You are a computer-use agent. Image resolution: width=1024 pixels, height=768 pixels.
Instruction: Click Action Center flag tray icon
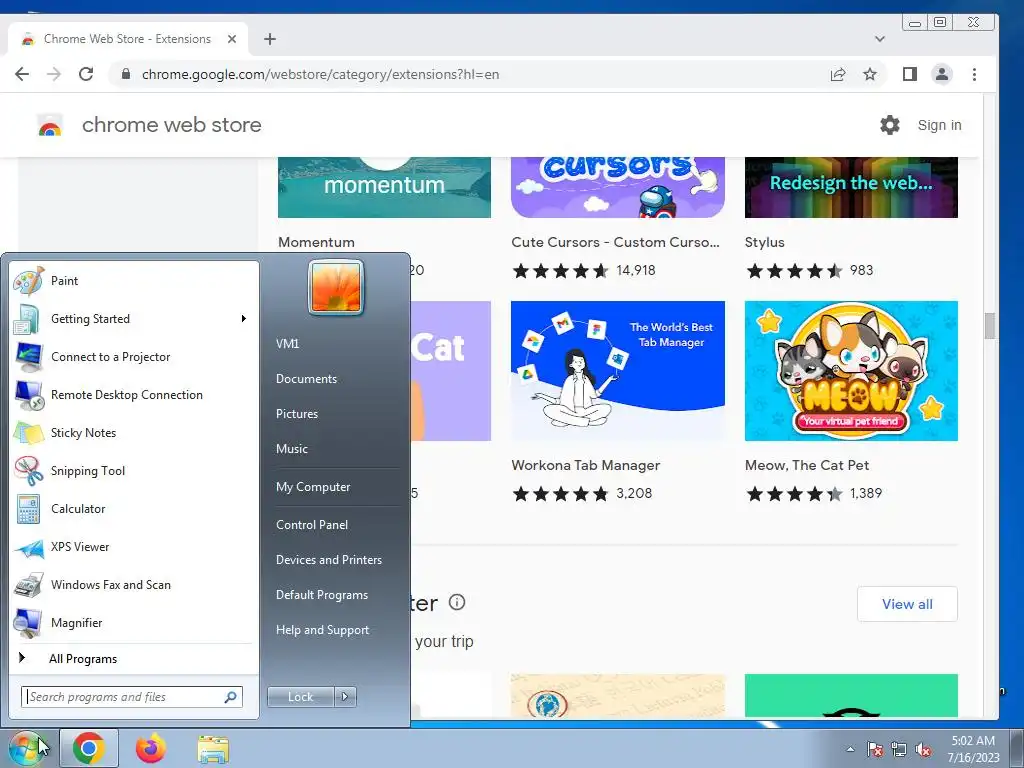pos(875,750)
